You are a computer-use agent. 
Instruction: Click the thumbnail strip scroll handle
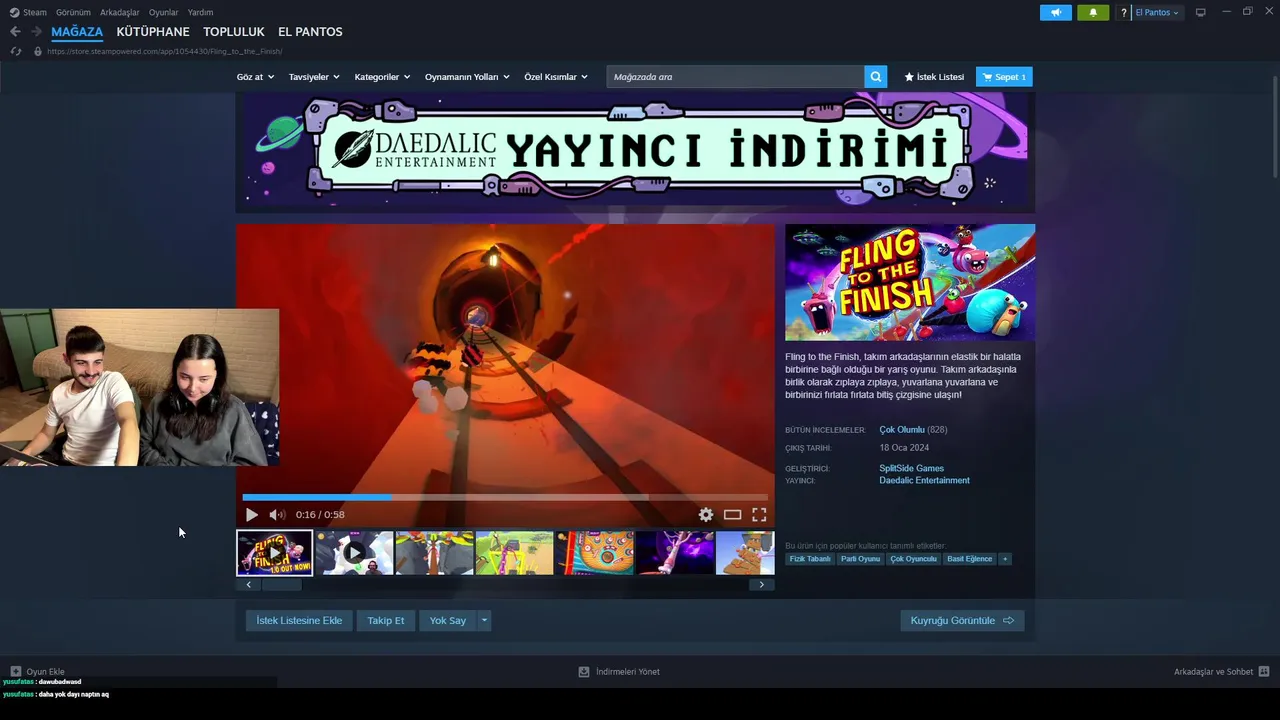pyautogui.click(x=281, y=585)
